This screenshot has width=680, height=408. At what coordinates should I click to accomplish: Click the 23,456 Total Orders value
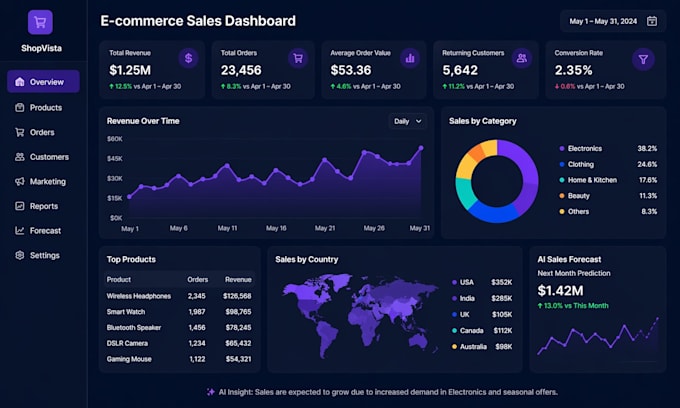tap(241, 70)
